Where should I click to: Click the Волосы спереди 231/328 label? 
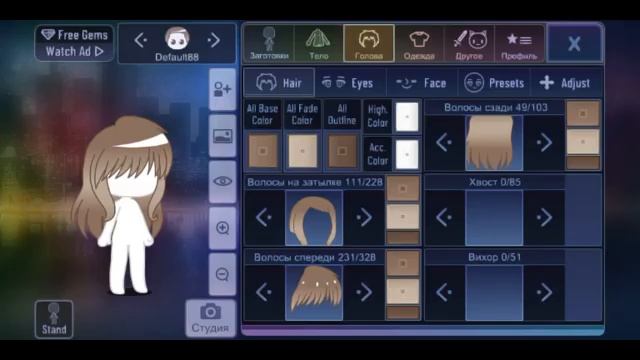[315, 257]
